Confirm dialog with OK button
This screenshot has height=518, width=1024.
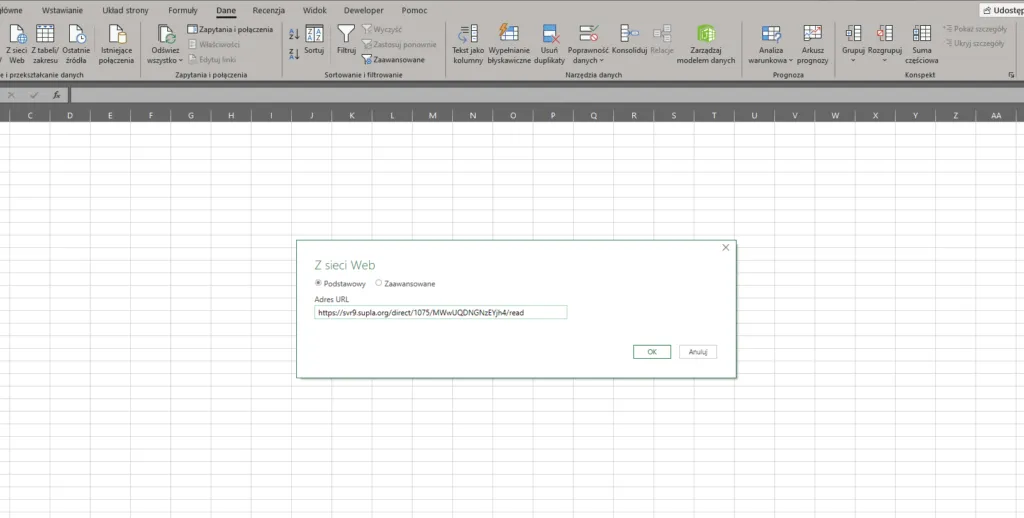652,352
